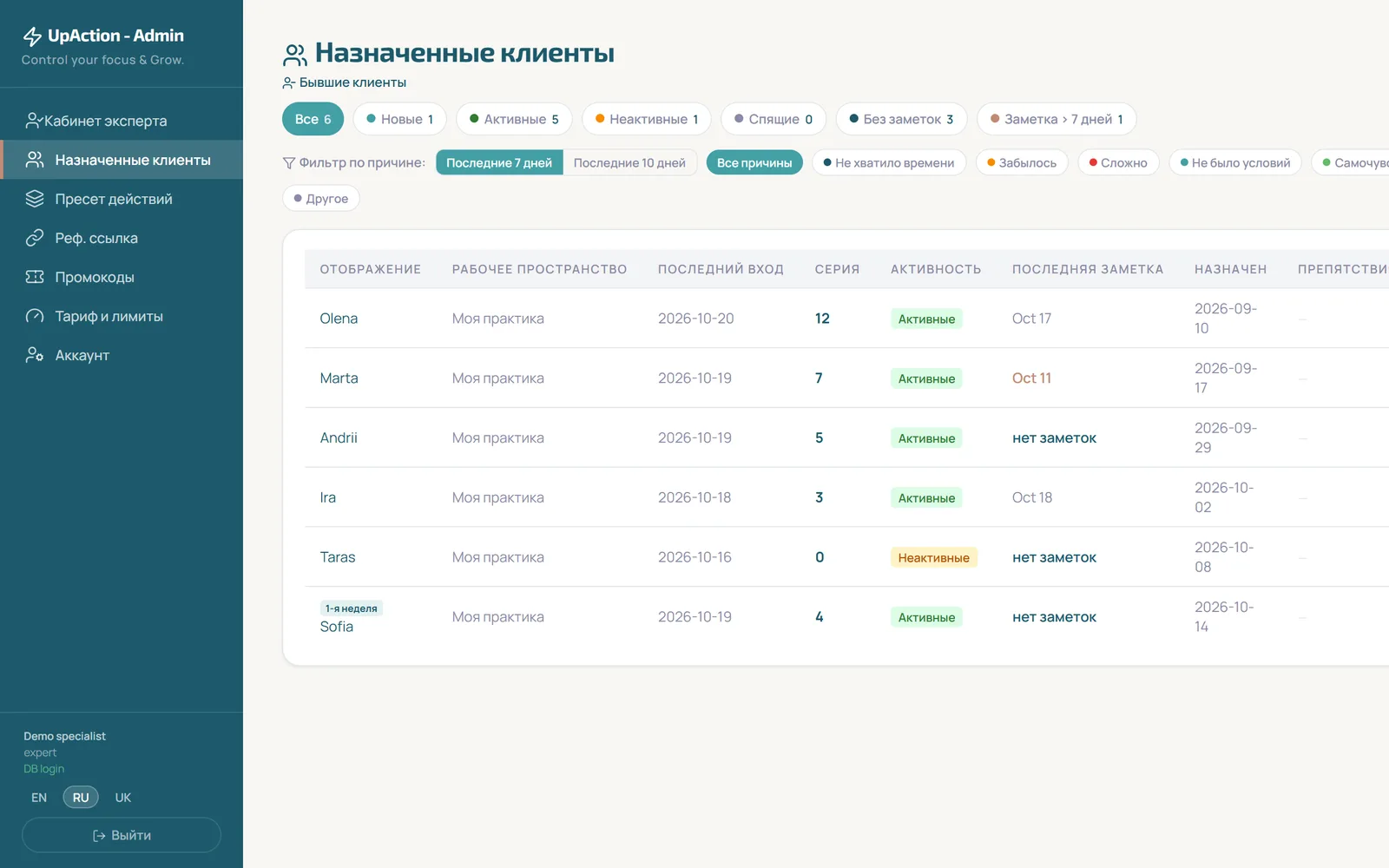Select Все причины reason filter
Viewport: 1389px width, 868px height.
[x=754, y=163]
